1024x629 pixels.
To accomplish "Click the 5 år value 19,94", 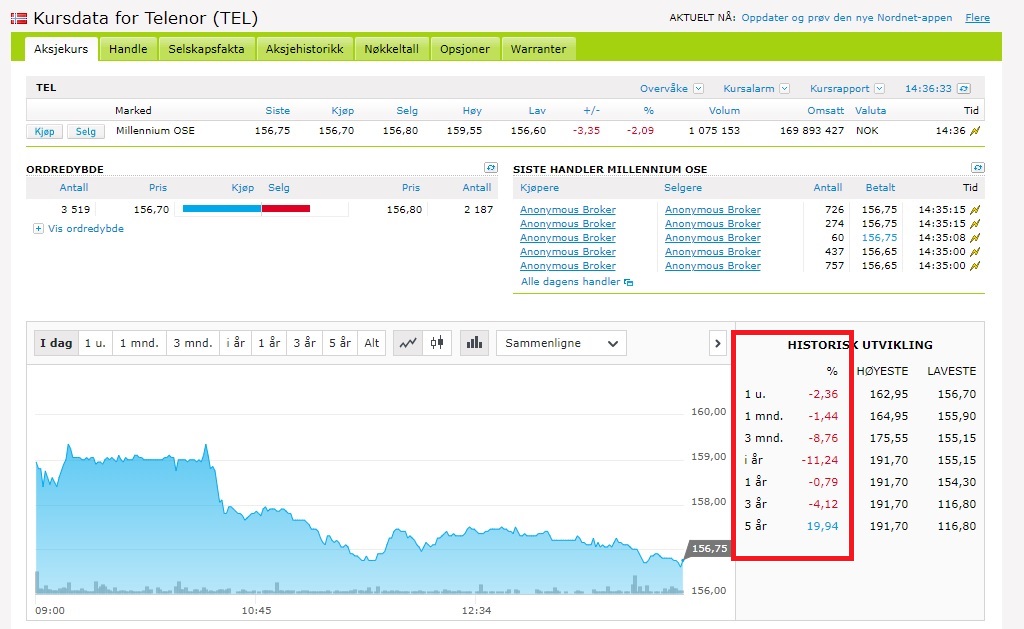I will click(822, 526).
